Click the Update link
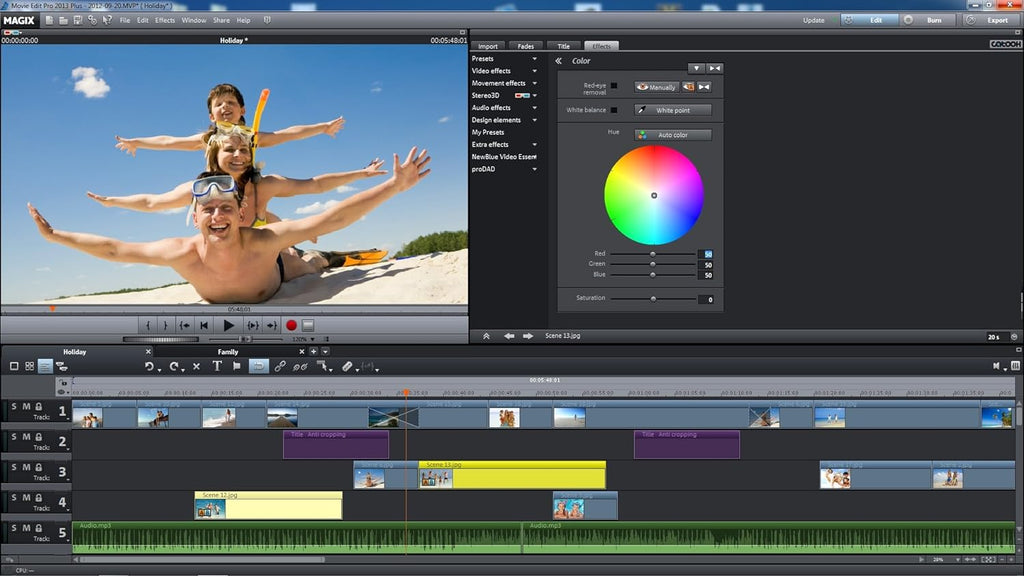This screenshot has width=1024, height=576. 814,20
